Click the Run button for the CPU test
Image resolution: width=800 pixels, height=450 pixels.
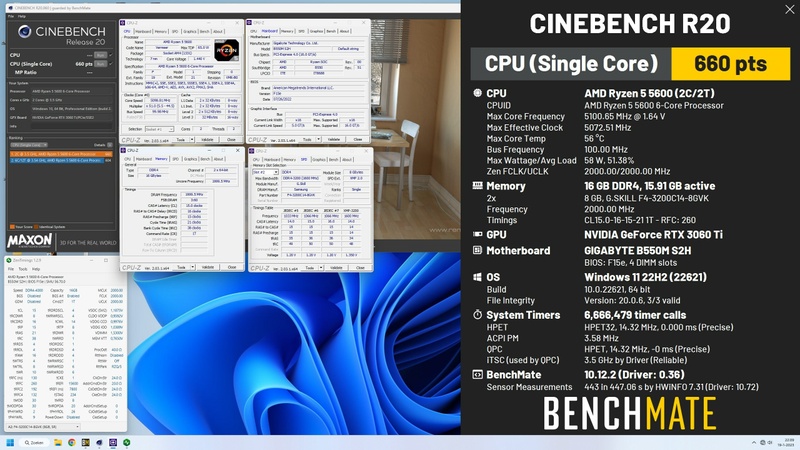(101, 55)
